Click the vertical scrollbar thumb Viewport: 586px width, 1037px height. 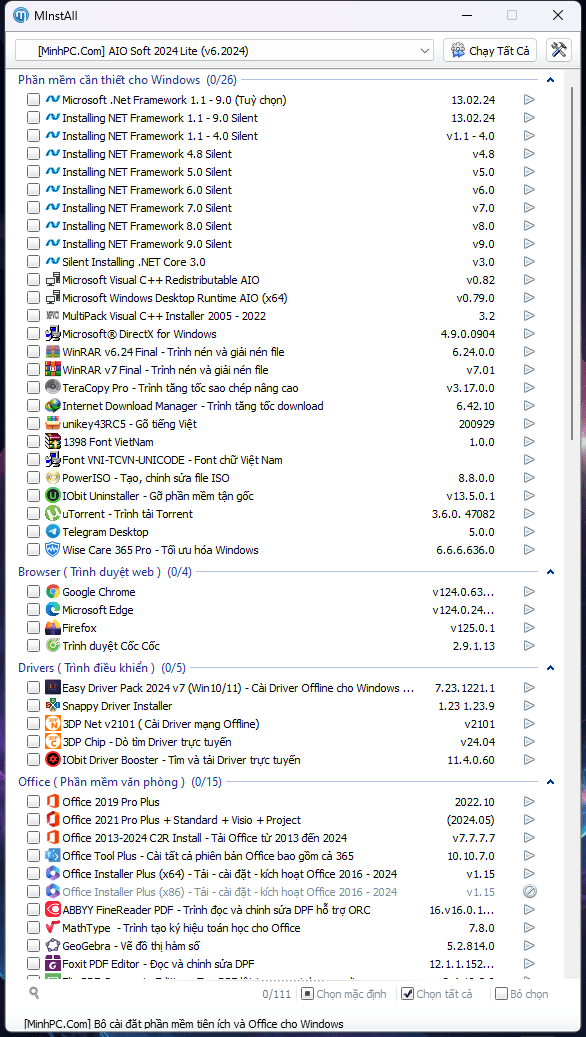[x=573, y=263]
